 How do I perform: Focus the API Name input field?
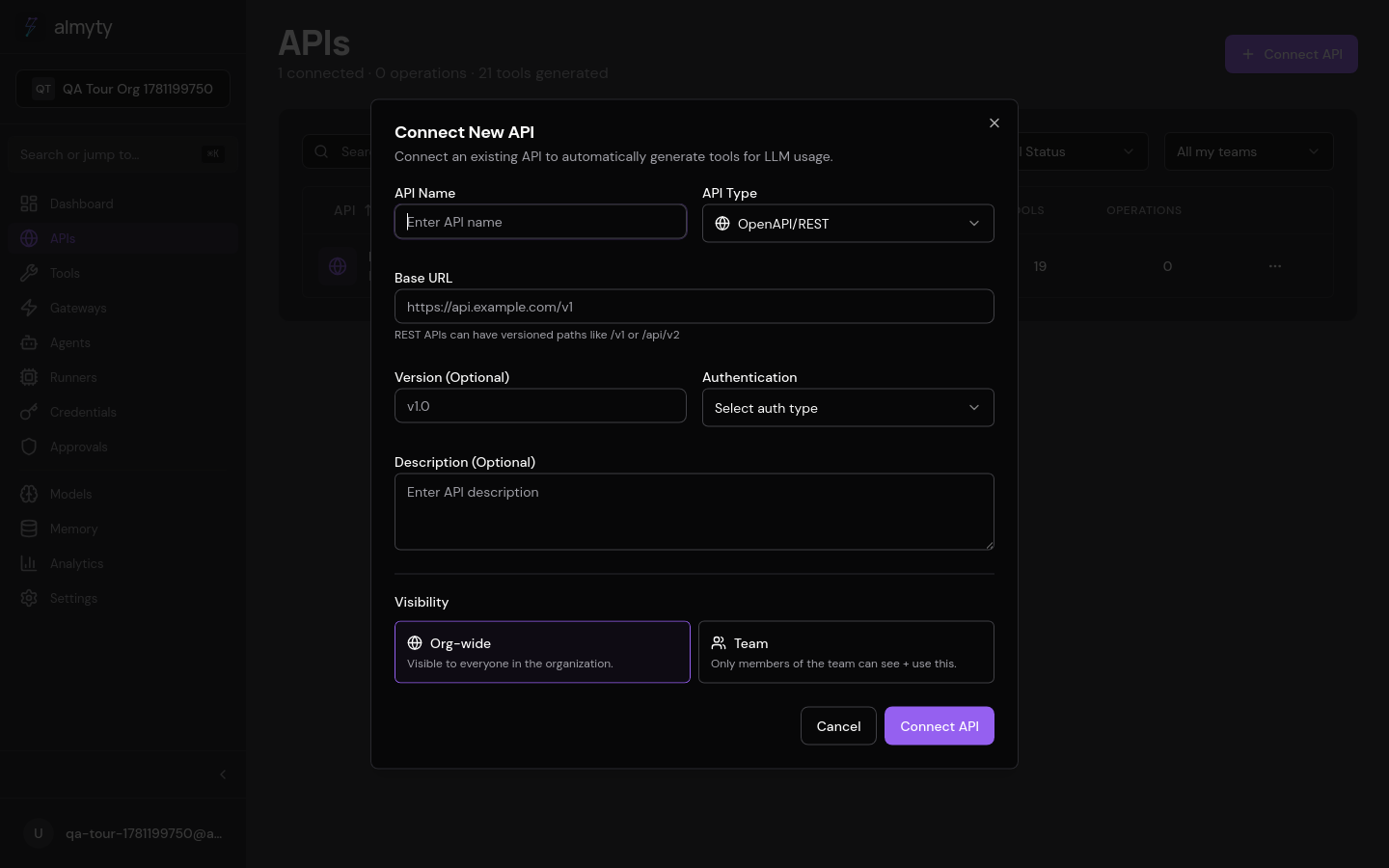(x=540, y=222)
